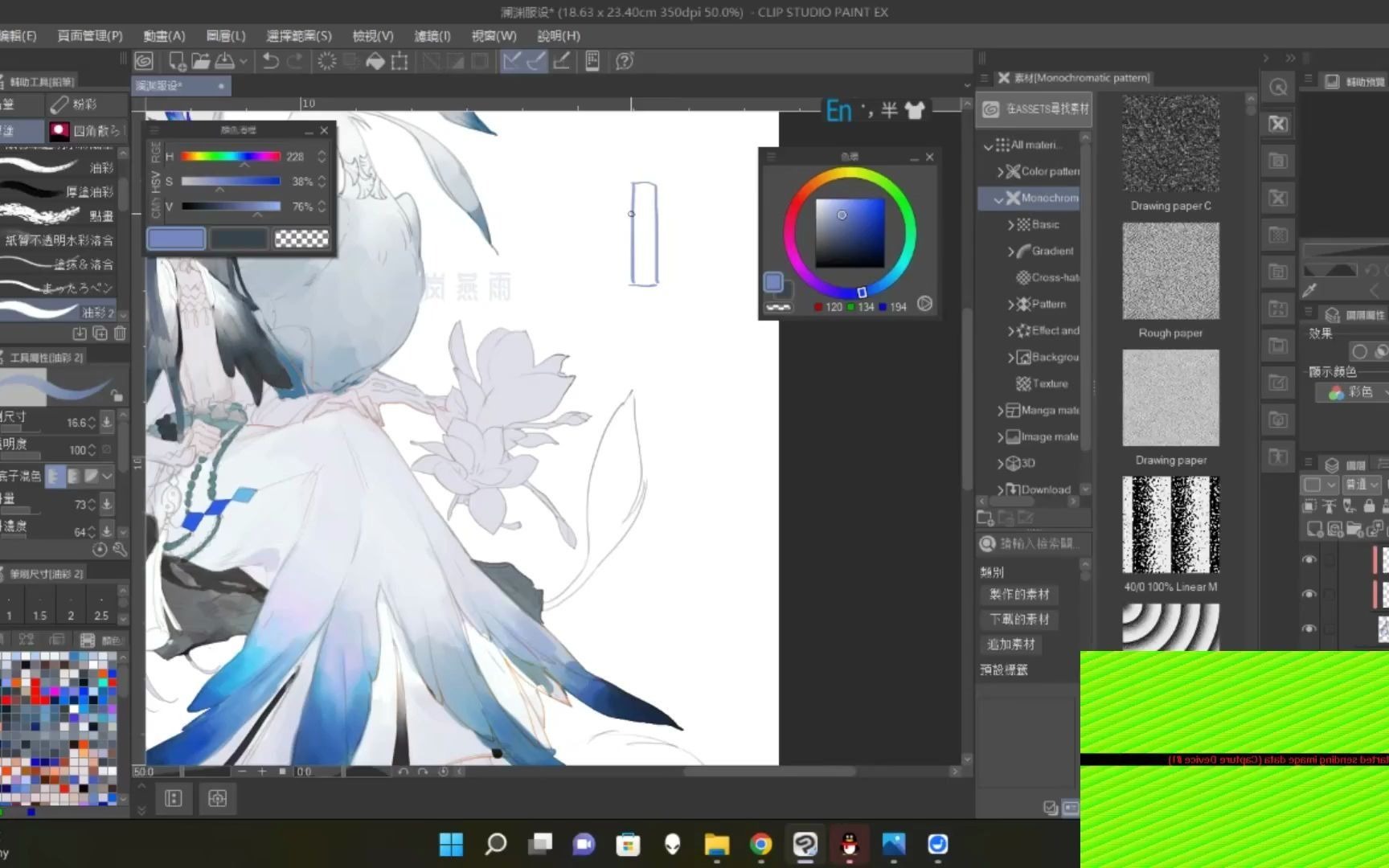The image size is (1389, 868).
Task: Open the 圖層(L) menu
Action: tap(226, 35)
